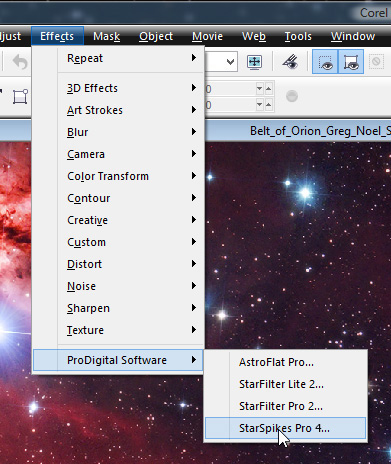Click the greyed-out dotted-square icon

click(x=376, y=62)
